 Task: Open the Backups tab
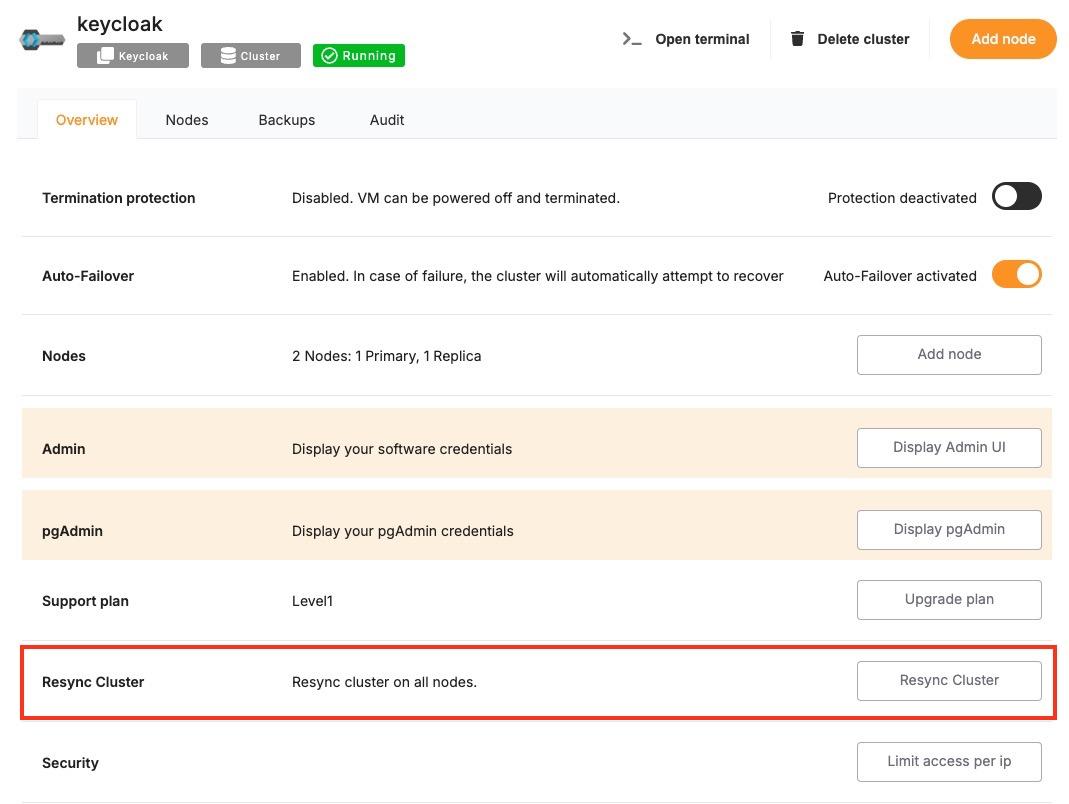pyautogui.click(x=287, y=120)
